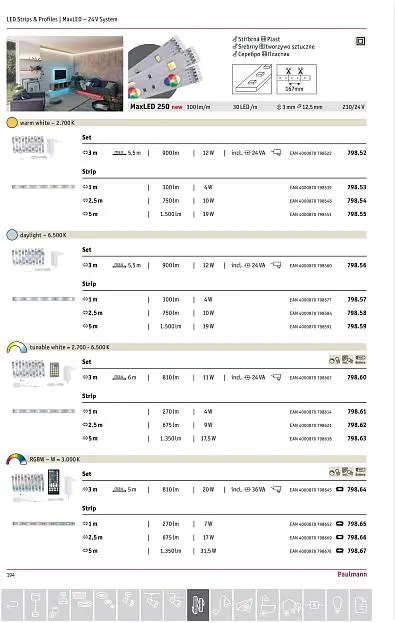Click the Paulmann brand name
This screenshot has height=623, width=395.
(352, 574)
